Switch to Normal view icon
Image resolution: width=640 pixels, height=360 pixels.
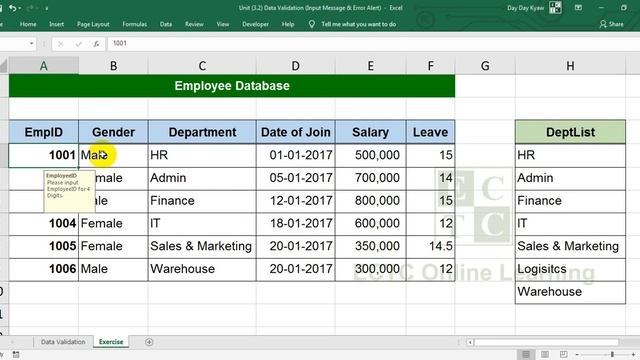tap(526, 354)
